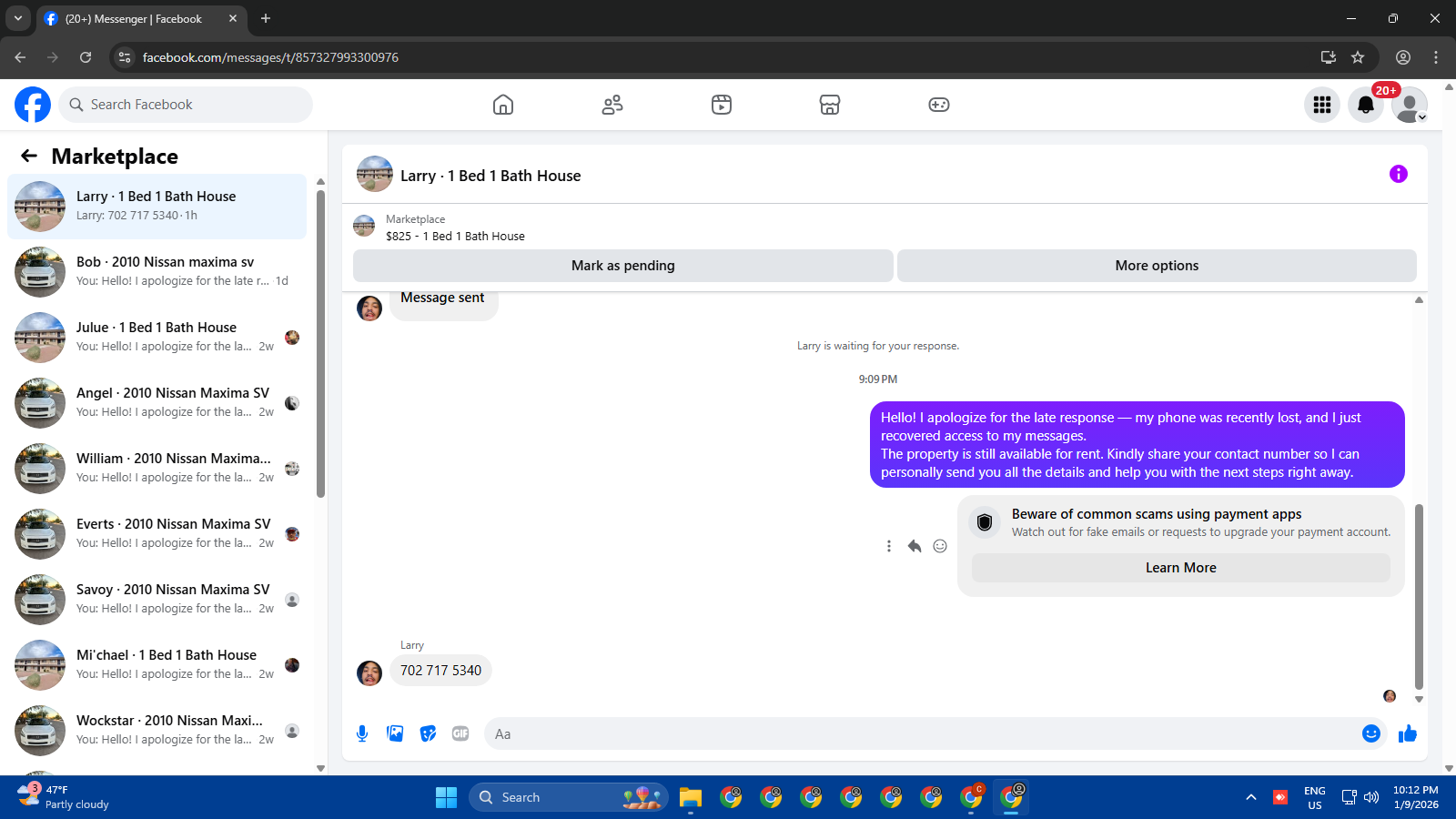Open the Reels video icon

(722, 105)
